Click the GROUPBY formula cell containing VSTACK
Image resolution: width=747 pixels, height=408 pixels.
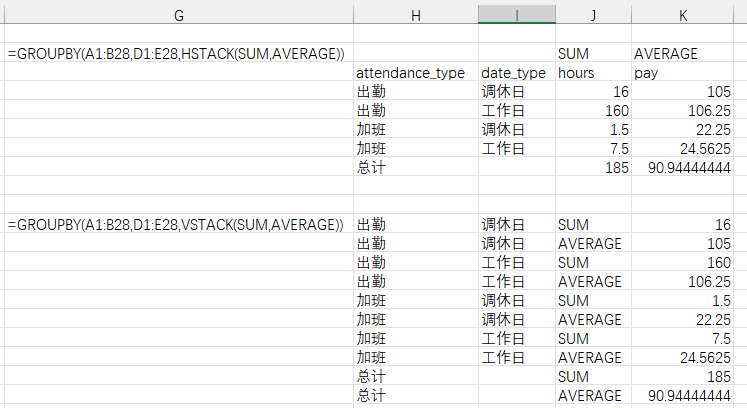click(x=178, y=224)
